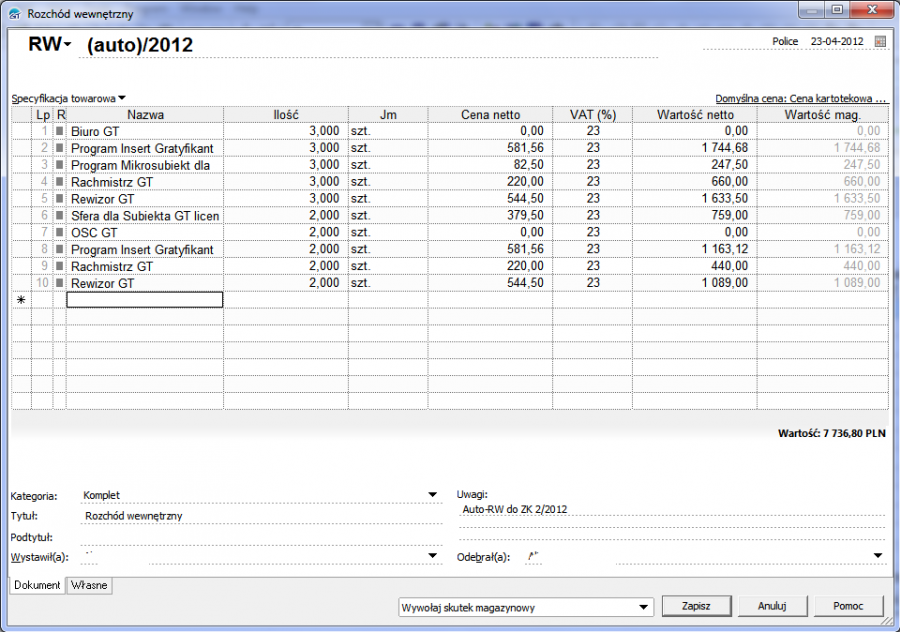
Task: Click the R icon in row 5
Action: 60,199
